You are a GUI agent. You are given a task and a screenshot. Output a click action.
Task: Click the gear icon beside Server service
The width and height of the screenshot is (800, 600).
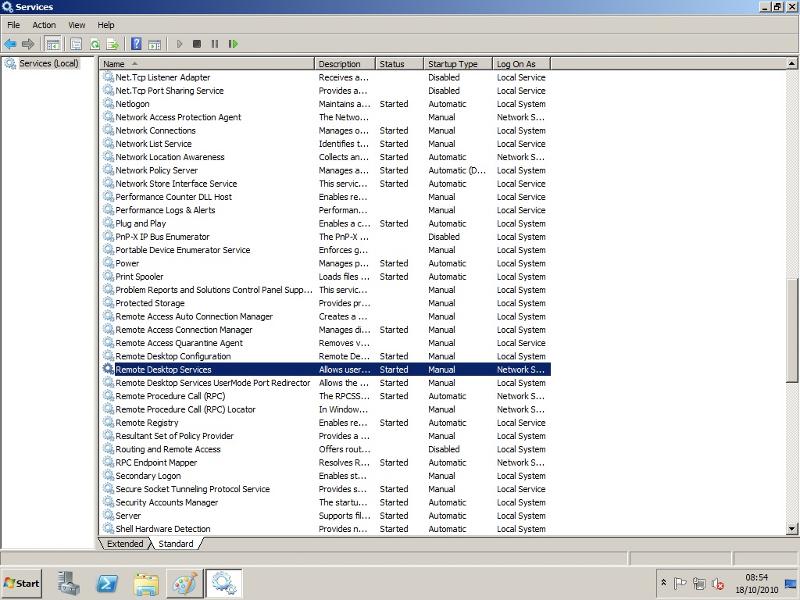pyautogui.click(x=108, y=515)
